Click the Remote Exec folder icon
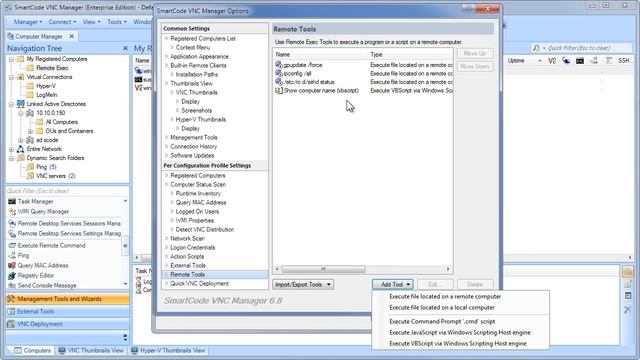This screenshot has width=640, height=360. 30,68
